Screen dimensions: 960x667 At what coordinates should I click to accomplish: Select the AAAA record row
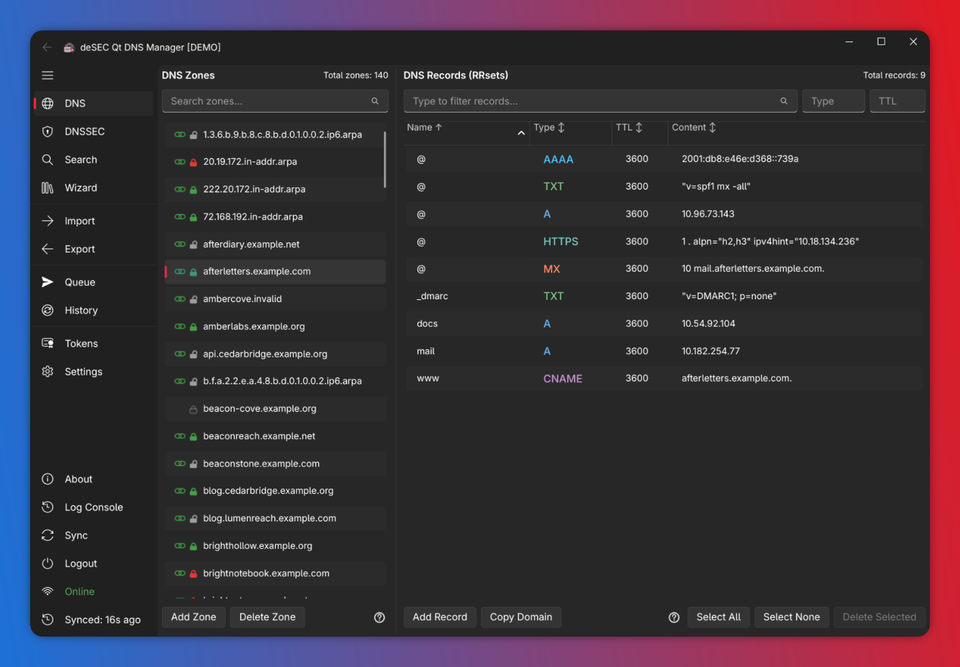664,159
